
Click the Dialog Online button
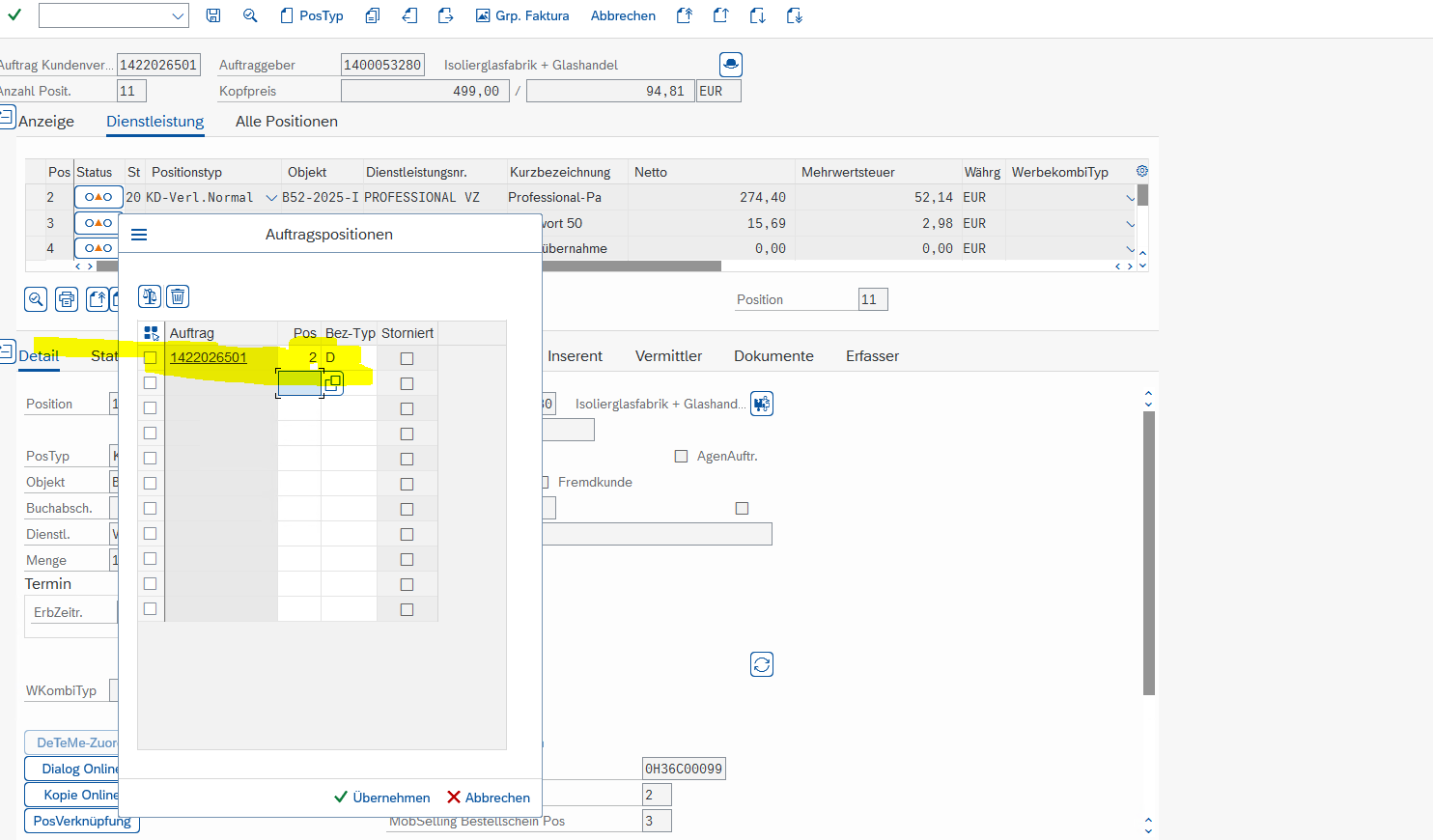71,769
